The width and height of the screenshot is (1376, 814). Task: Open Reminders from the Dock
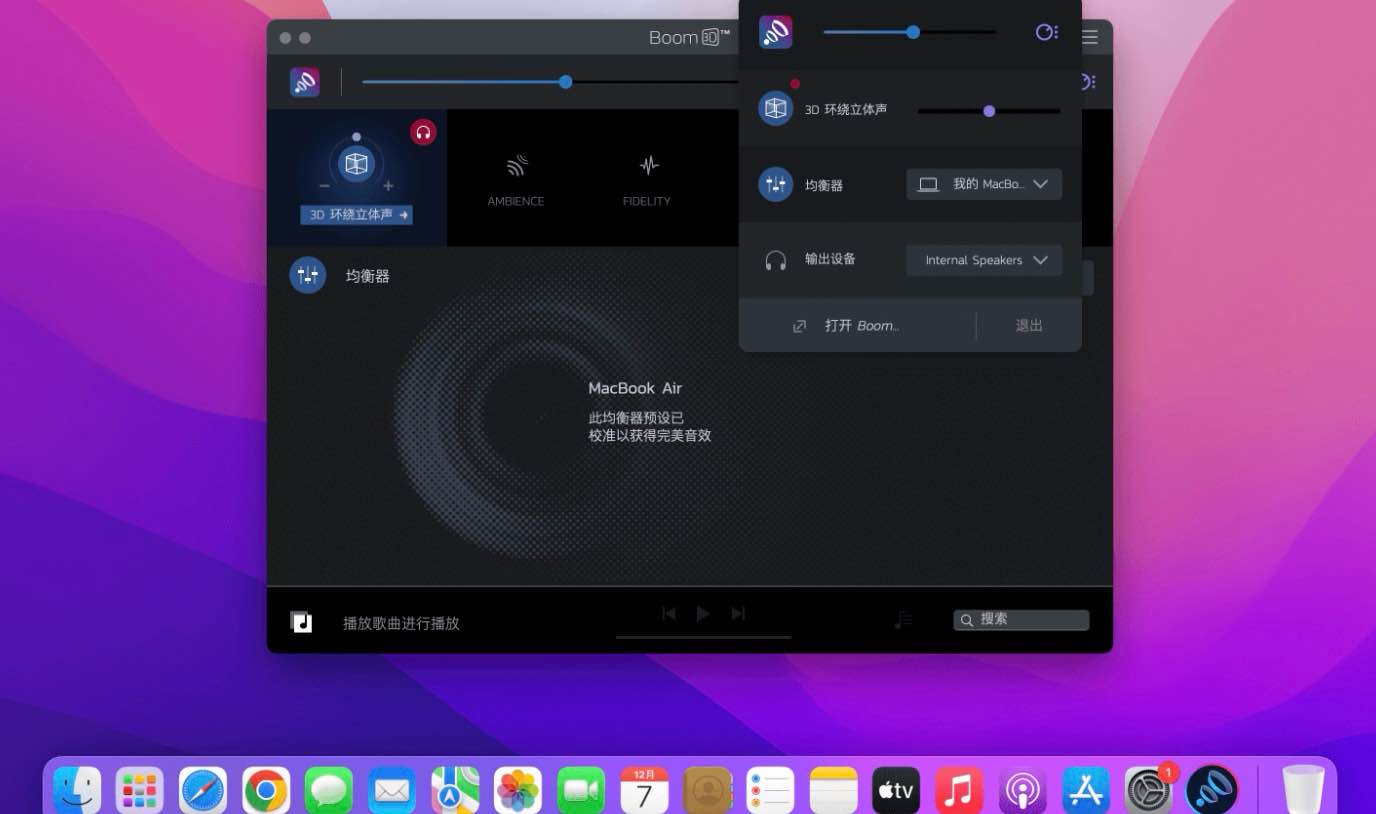[x=770, y=791]
